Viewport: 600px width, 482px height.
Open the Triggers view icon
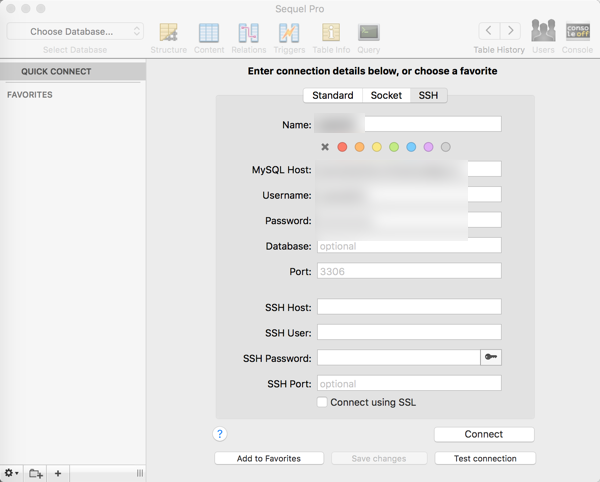click(x=289, y=33)
